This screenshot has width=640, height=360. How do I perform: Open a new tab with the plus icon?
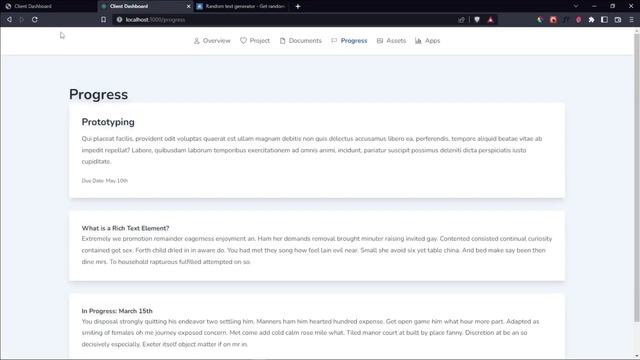point(298,6)
